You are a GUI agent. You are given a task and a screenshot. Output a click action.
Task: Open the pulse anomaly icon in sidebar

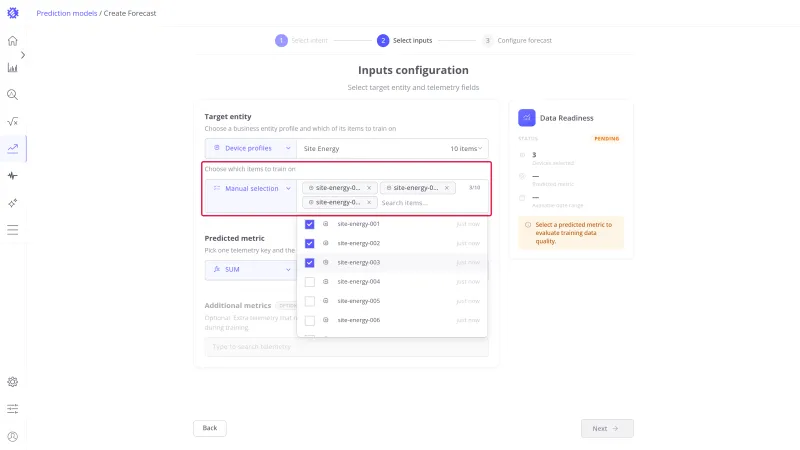13,176
